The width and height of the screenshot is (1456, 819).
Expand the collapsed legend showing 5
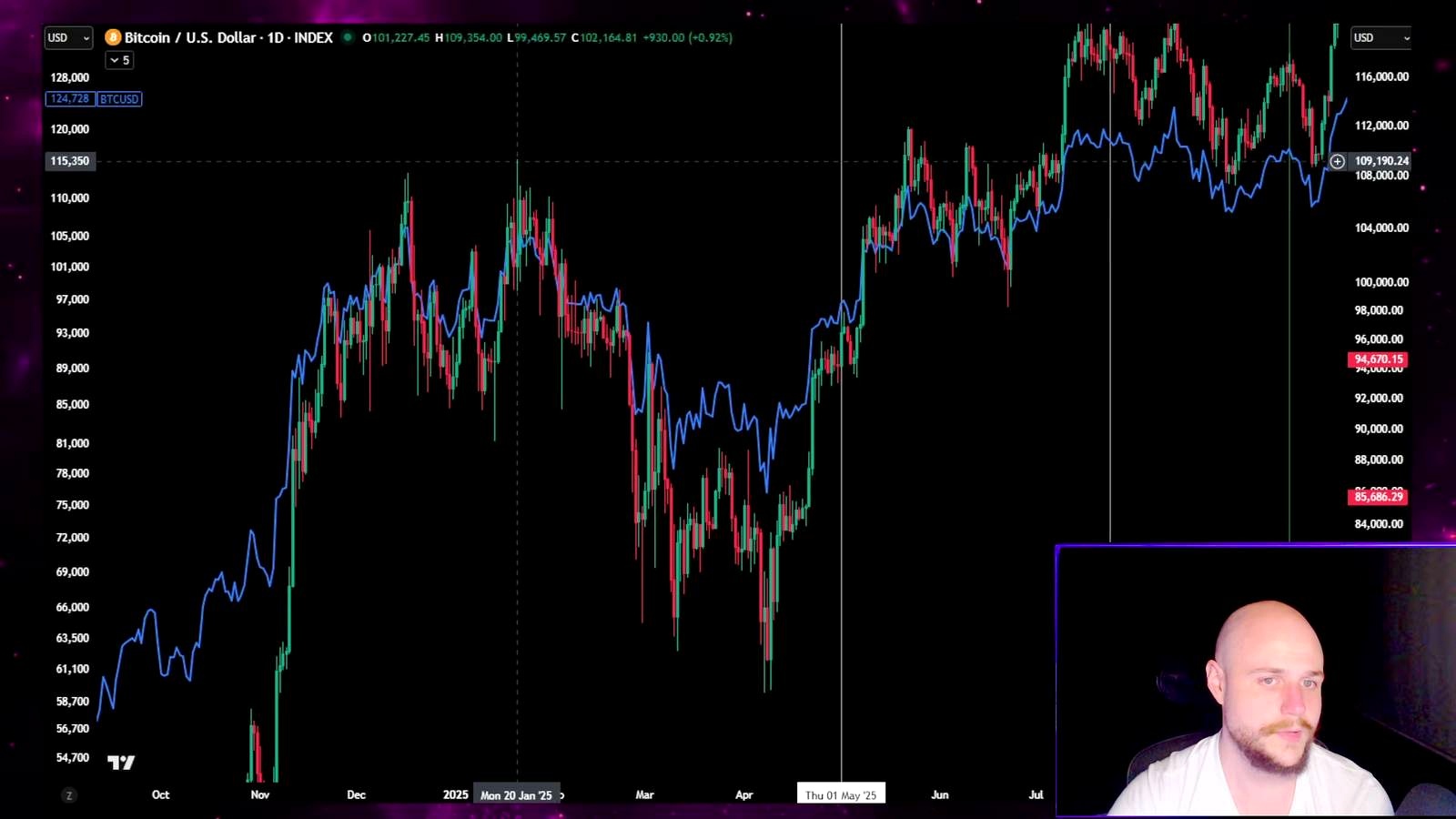click(x=119, y=60)
